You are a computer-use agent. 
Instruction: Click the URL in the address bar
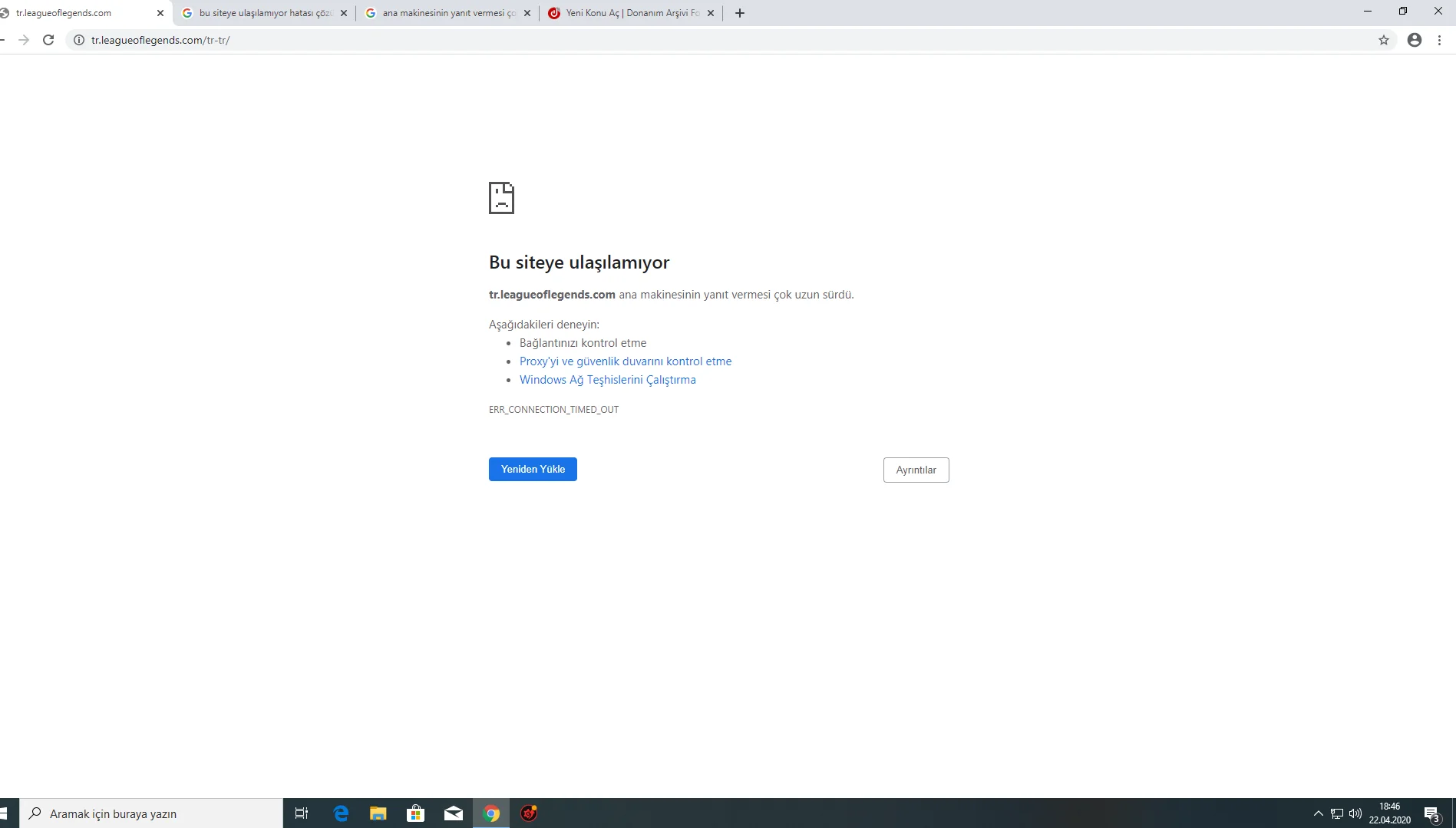160,40
